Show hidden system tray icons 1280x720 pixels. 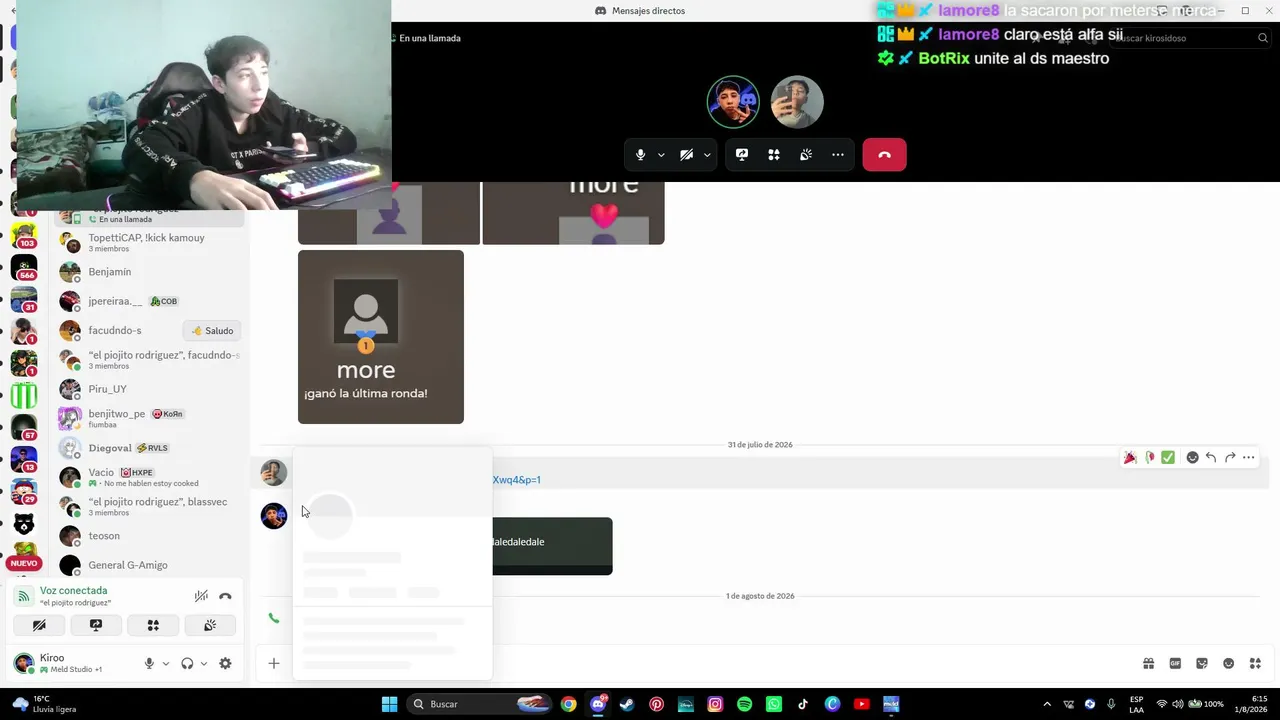[1047, 704]
